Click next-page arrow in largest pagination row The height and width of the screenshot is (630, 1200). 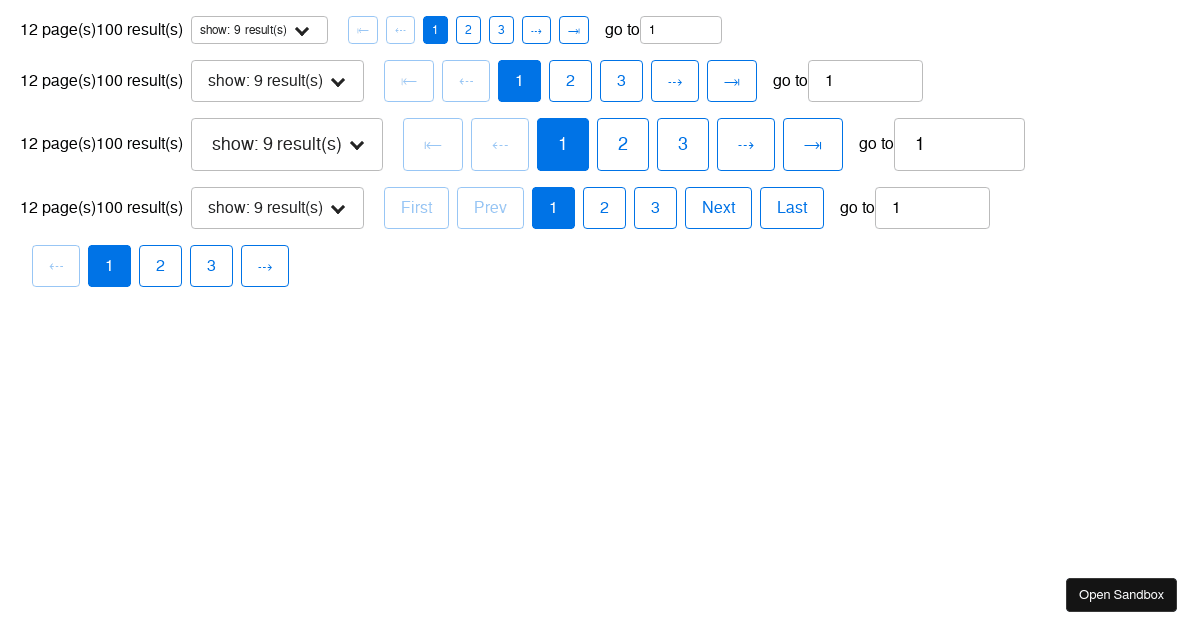(x=746, y=144)
